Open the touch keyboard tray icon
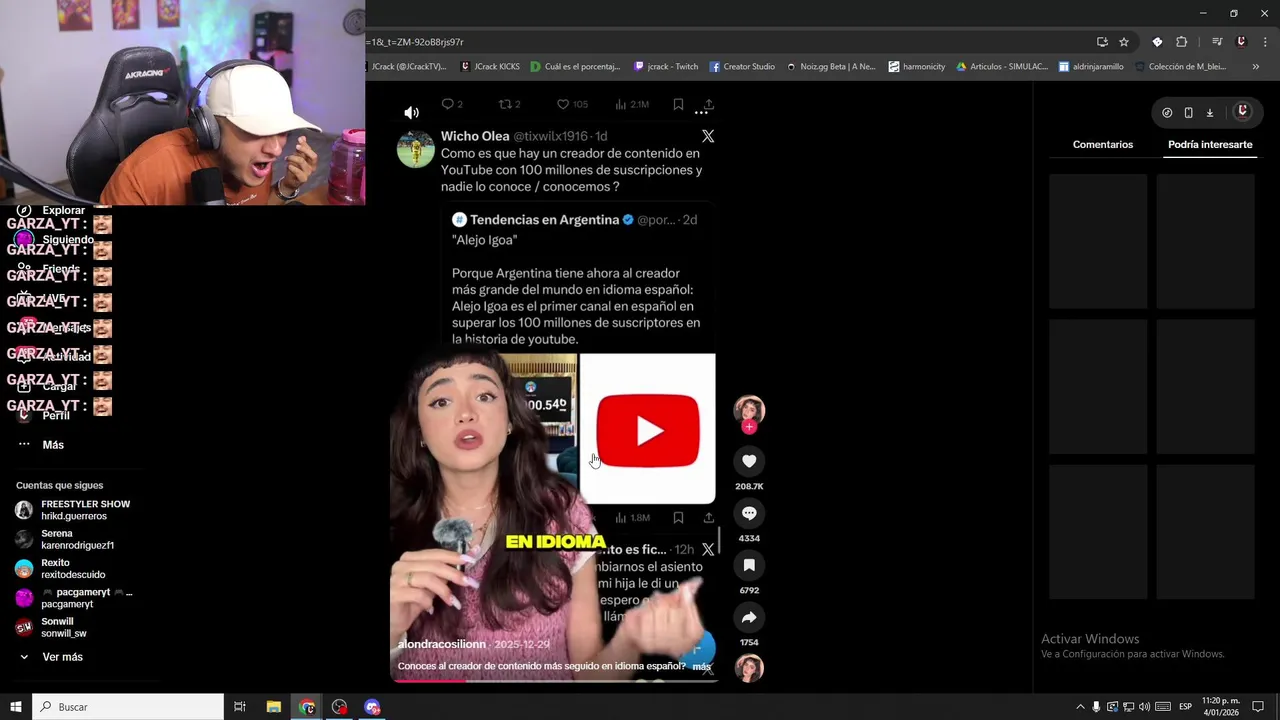This screenshot has height=720, width=1280. click(x=1163, y=707)
